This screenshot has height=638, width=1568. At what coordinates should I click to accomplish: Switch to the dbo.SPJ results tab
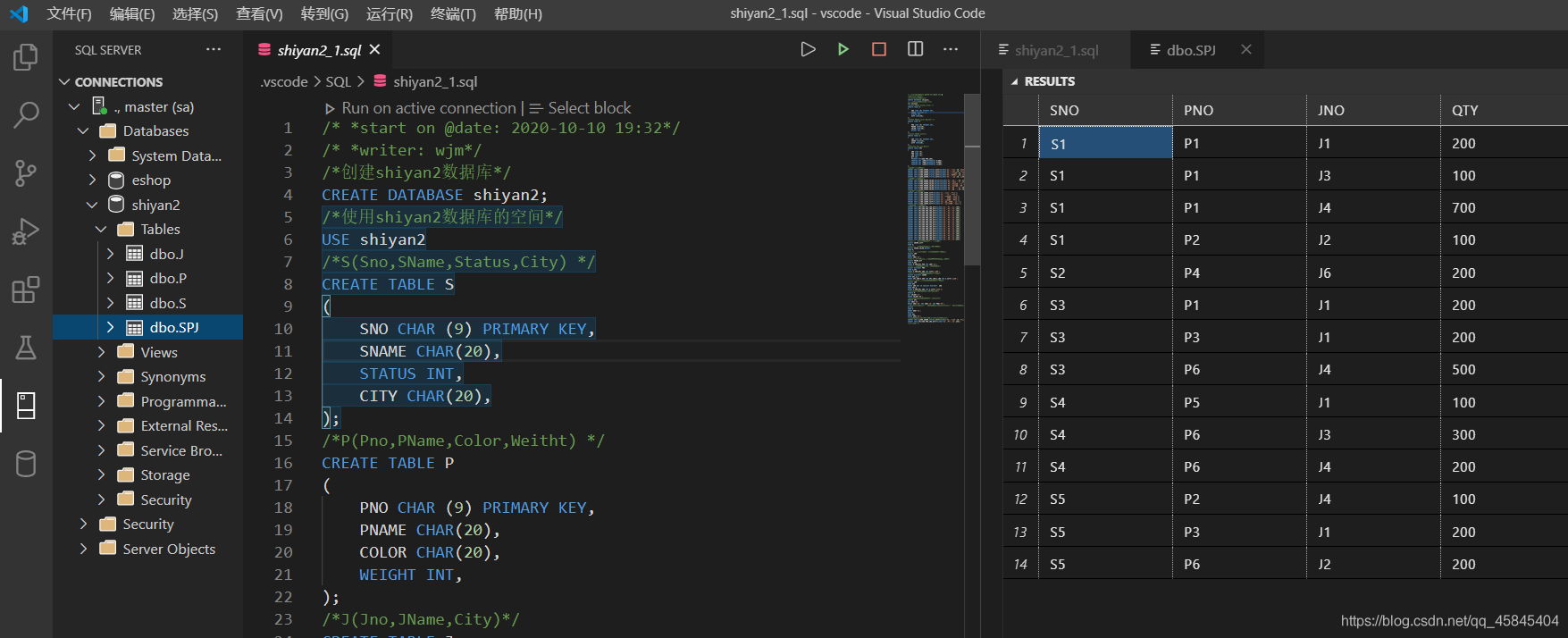1190,50
